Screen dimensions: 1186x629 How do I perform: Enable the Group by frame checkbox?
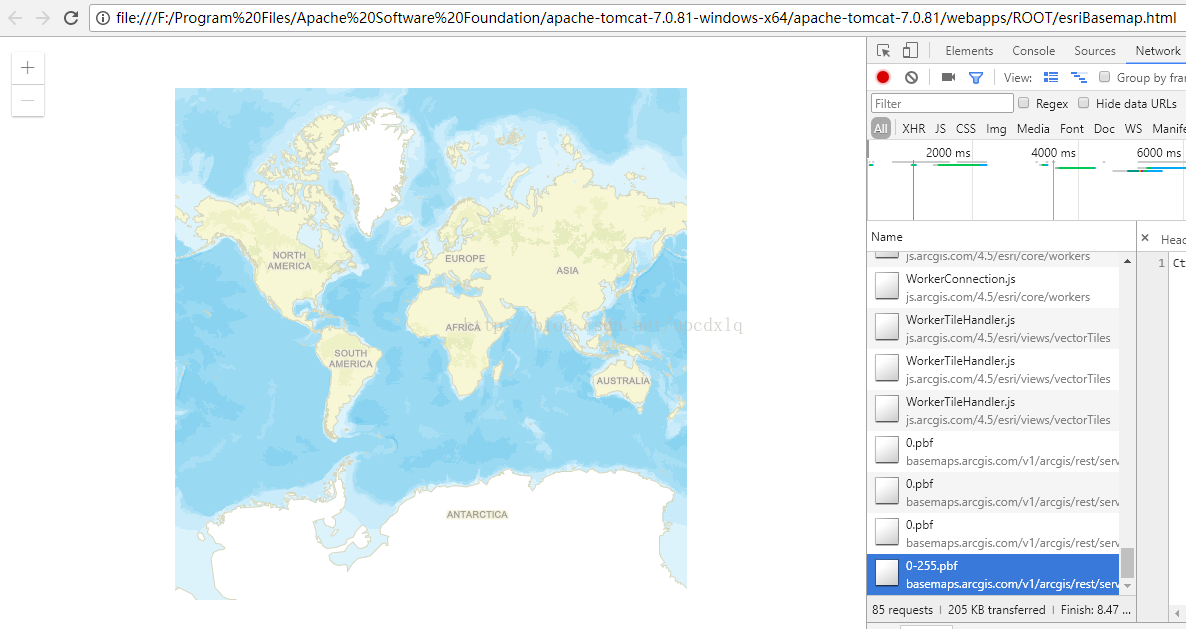(x=1105, y=77)
